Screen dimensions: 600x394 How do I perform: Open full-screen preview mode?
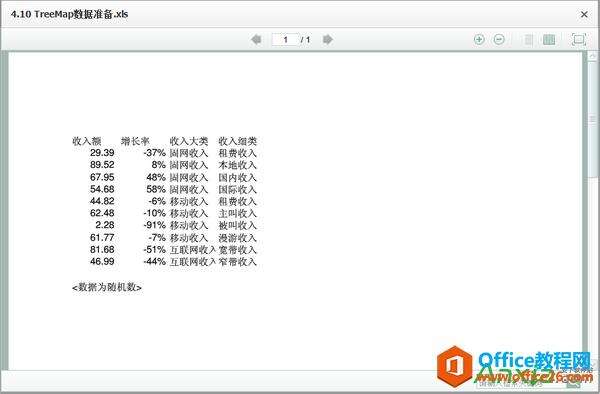579,40
